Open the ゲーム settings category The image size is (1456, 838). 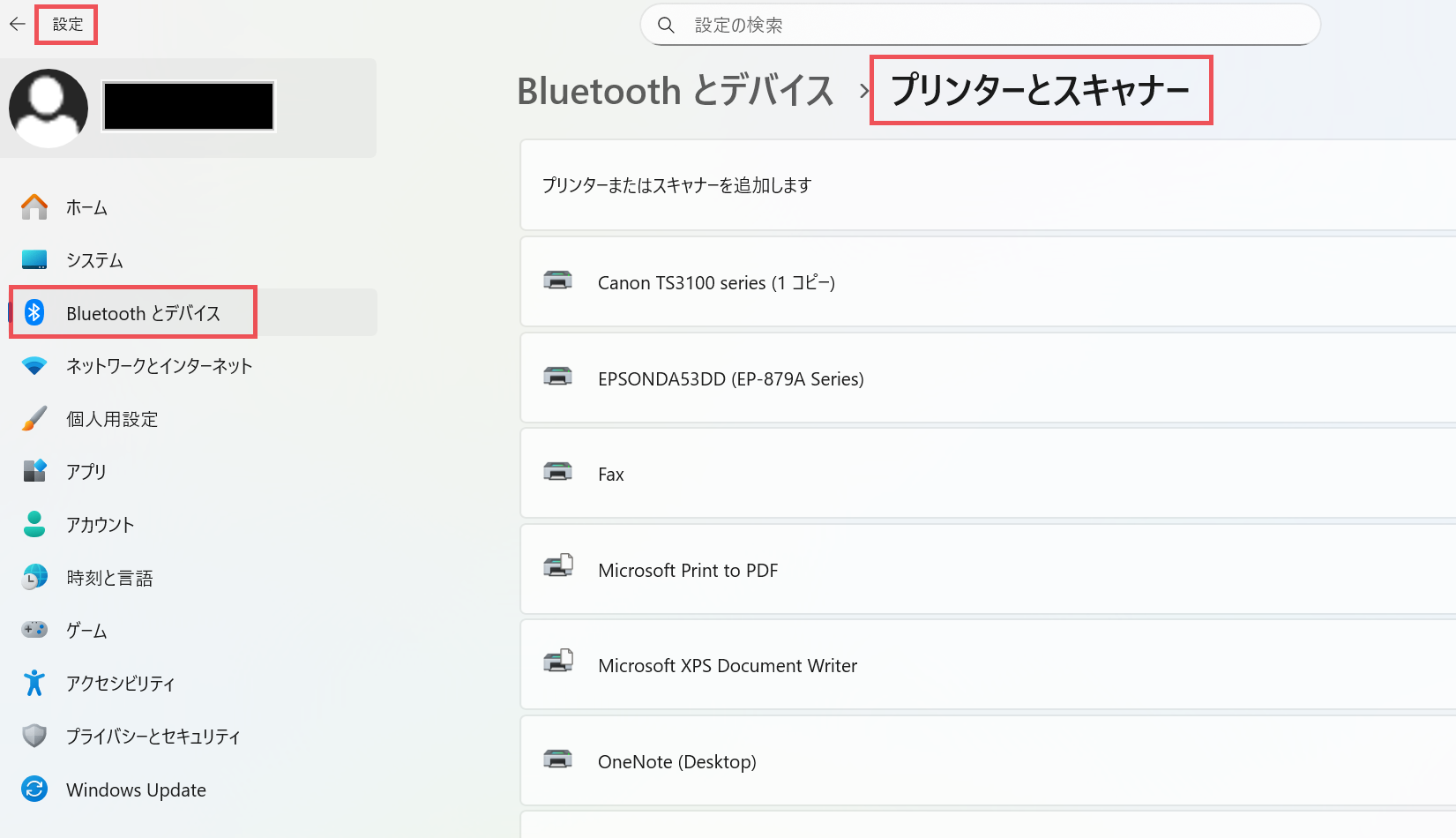click(86, 631)
